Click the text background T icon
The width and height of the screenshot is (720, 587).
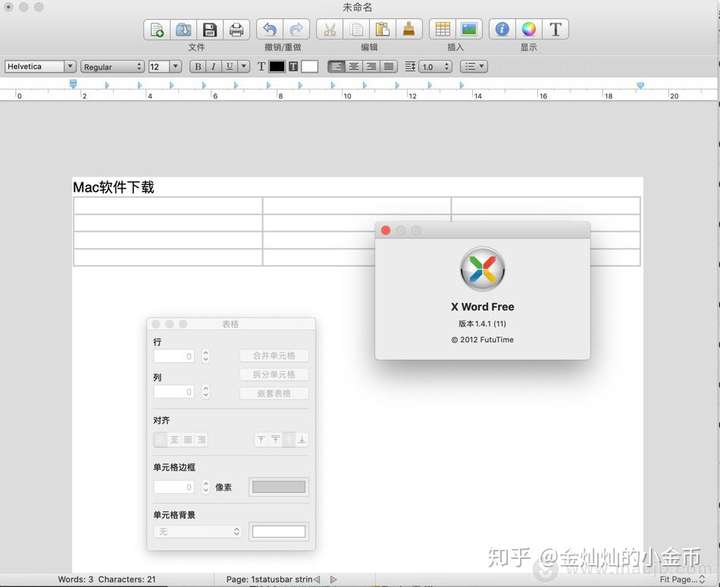pos(293,67)
